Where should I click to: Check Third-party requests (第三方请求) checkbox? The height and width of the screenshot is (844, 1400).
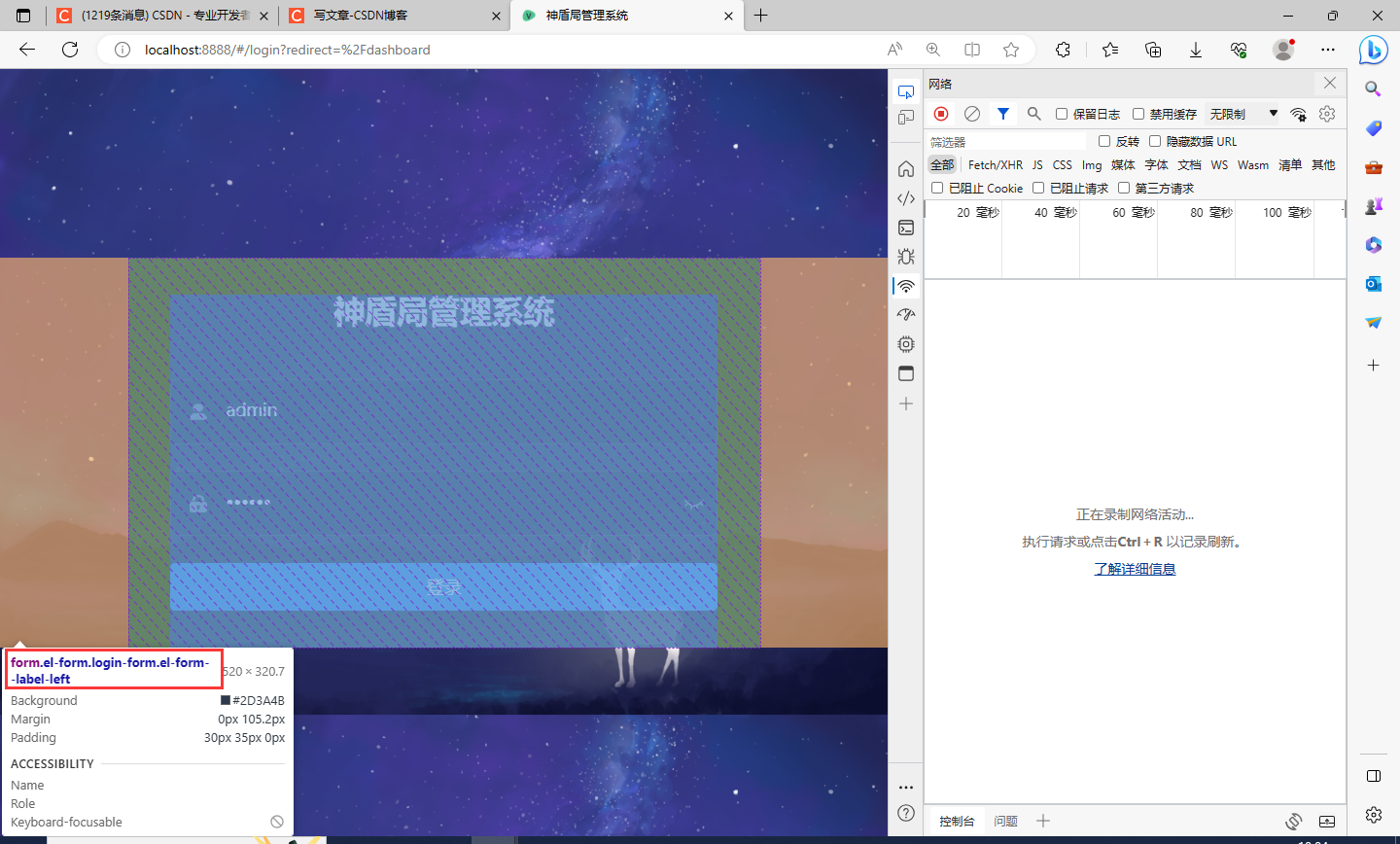coord(1124,188)
